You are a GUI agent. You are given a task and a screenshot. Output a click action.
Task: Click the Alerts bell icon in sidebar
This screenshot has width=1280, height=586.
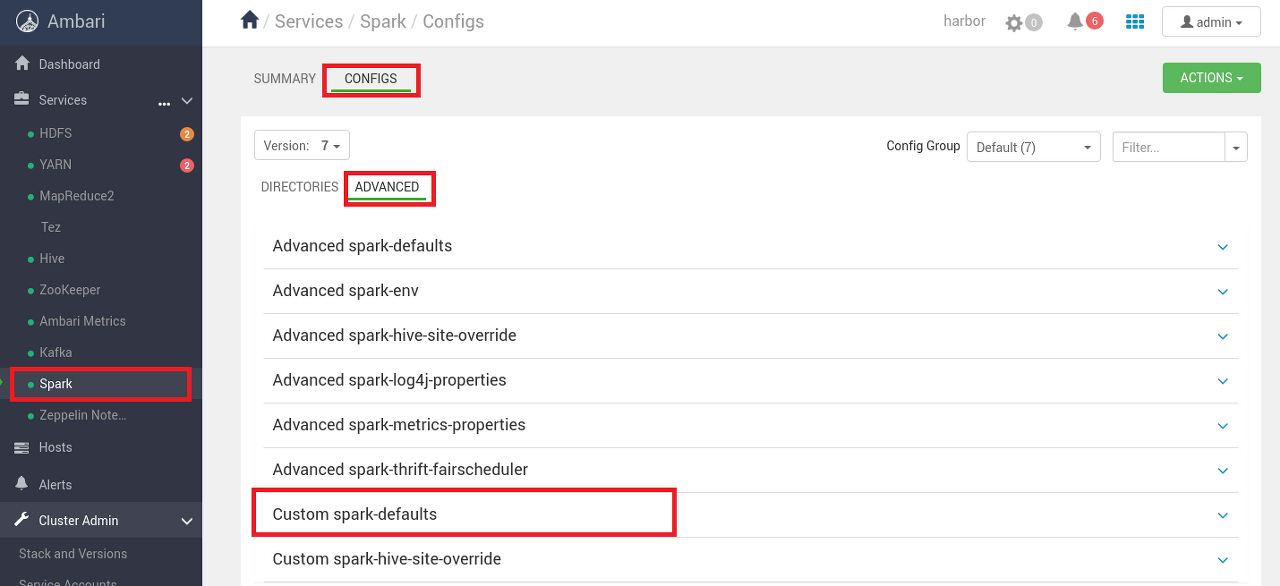21,484
